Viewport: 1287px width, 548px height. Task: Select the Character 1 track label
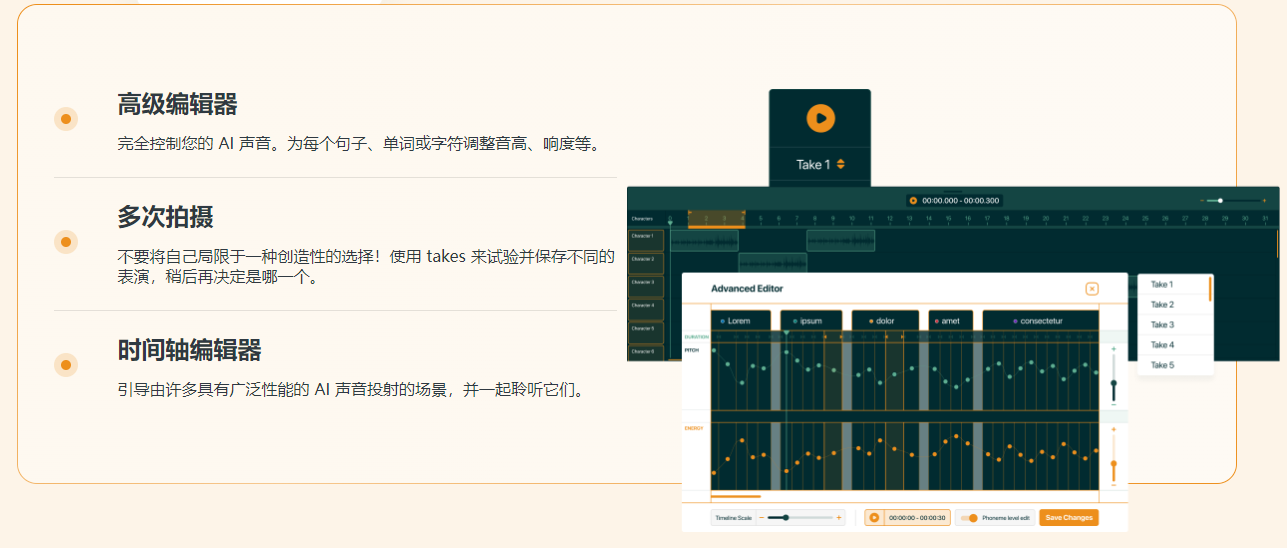click(644, 237)
